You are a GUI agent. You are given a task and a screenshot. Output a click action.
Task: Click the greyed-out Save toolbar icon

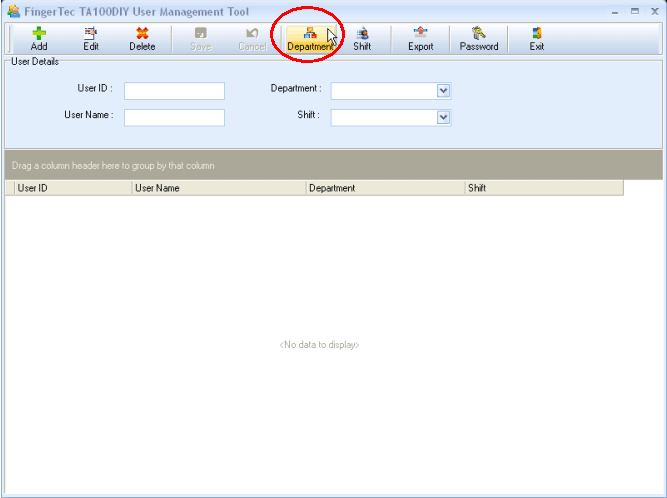201,39
